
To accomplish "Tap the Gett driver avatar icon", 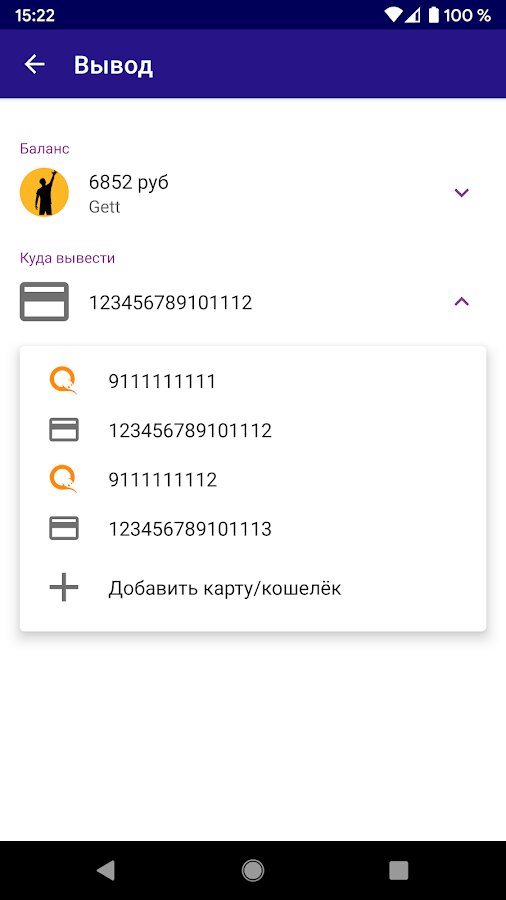I will tap(44, 192).
